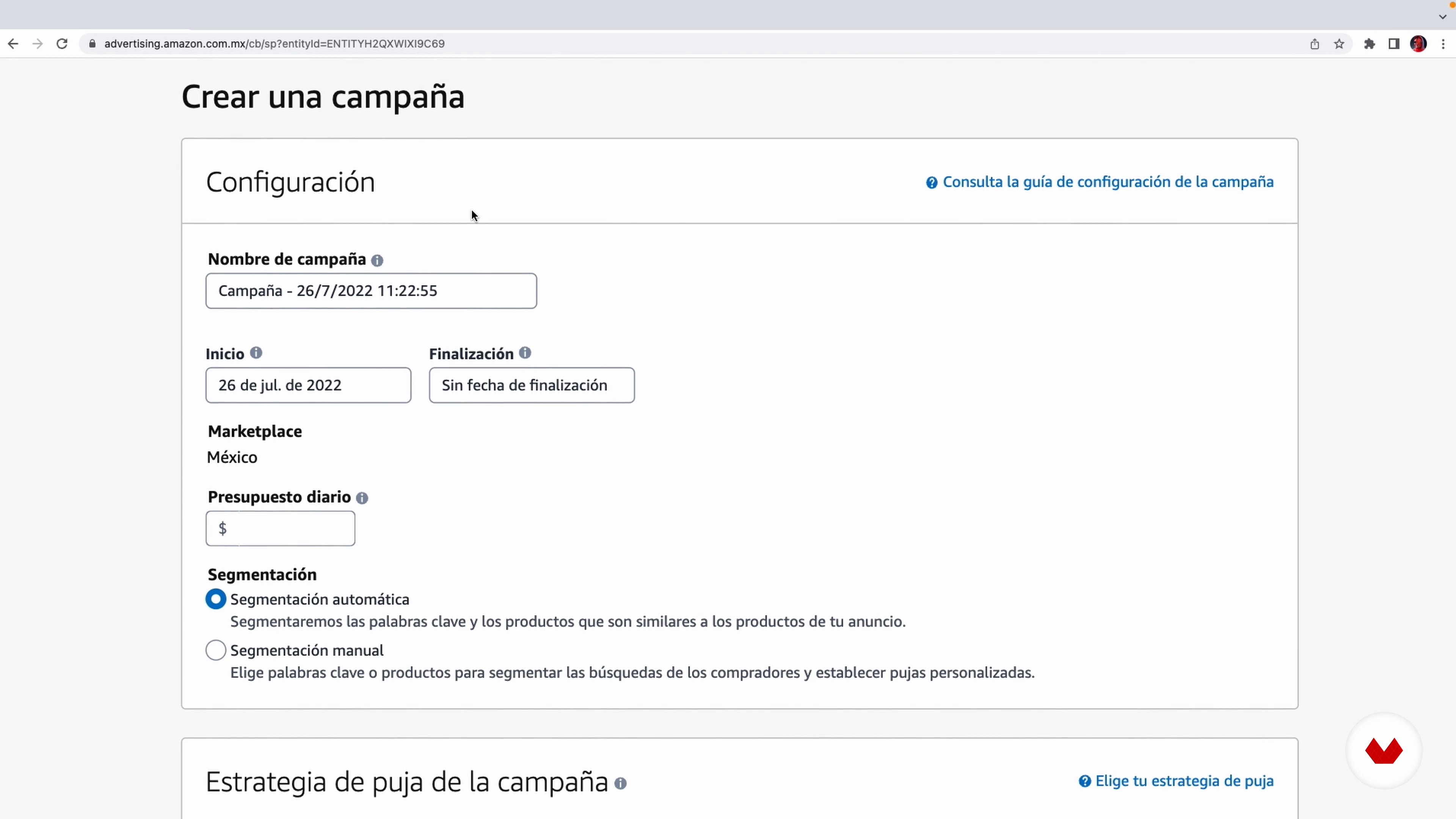Click info icon next to Presupuesto diario
The image size is (1456, 819).
(362, 498)
